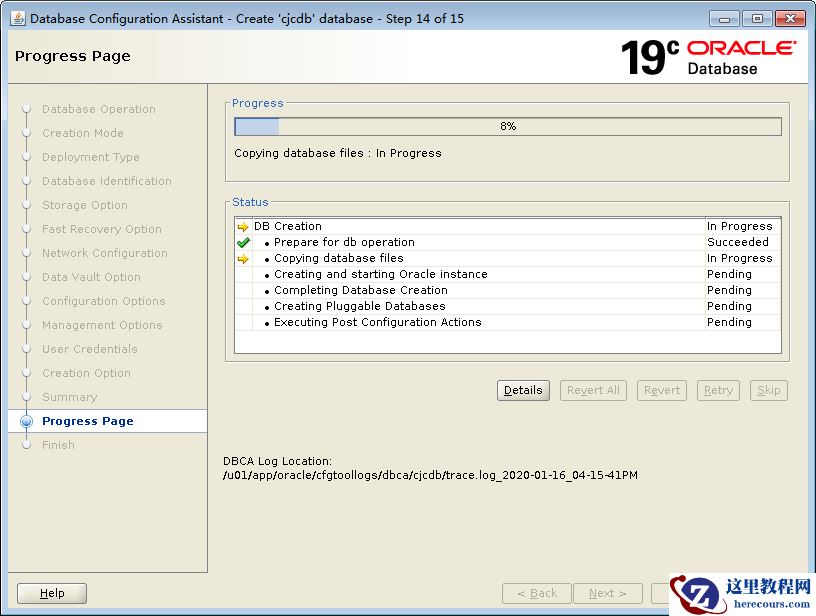Select Management Options step

click(102, 325)
